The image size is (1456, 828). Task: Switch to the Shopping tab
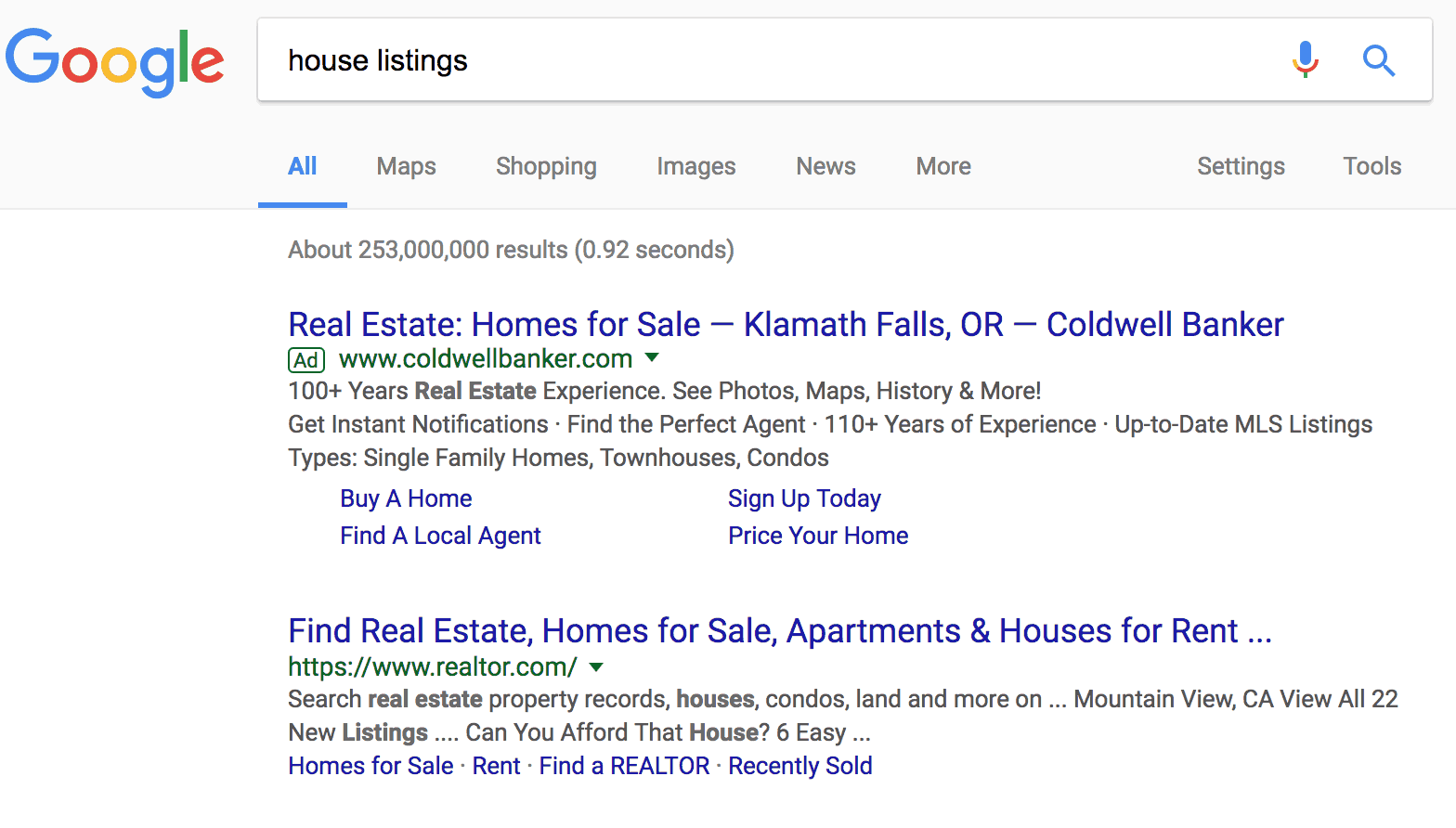pyautogui.click(x=546, y=166)
